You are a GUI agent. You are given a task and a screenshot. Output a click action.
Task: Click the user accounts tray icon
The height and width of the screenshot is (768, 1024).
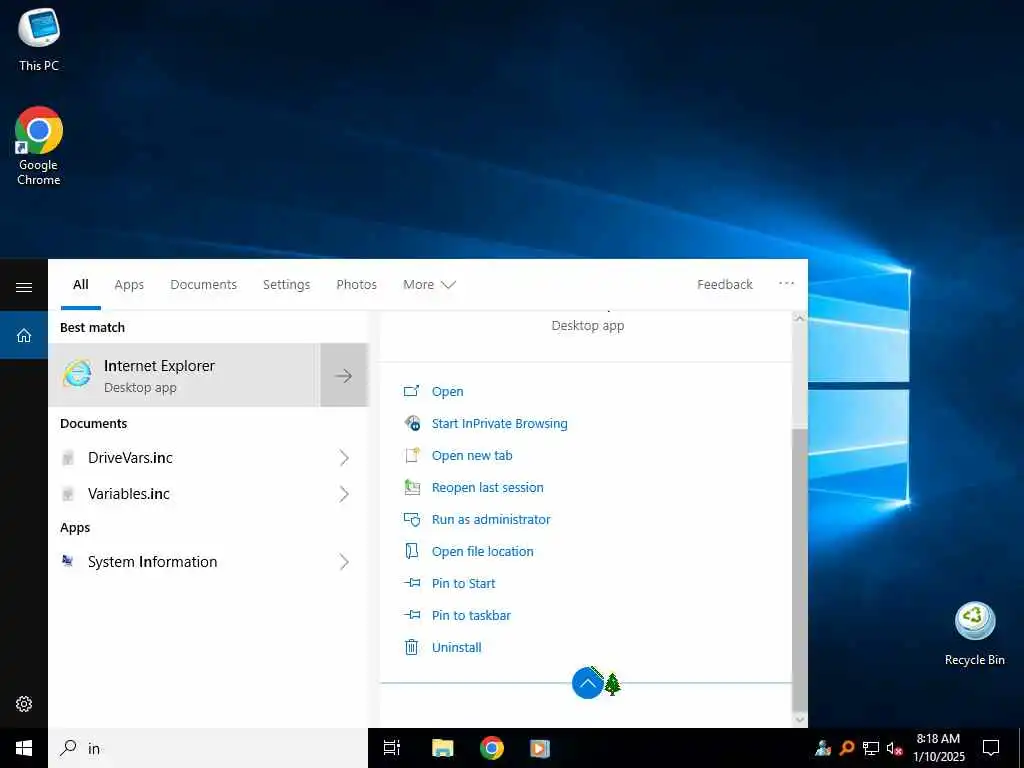coord(823,748)
